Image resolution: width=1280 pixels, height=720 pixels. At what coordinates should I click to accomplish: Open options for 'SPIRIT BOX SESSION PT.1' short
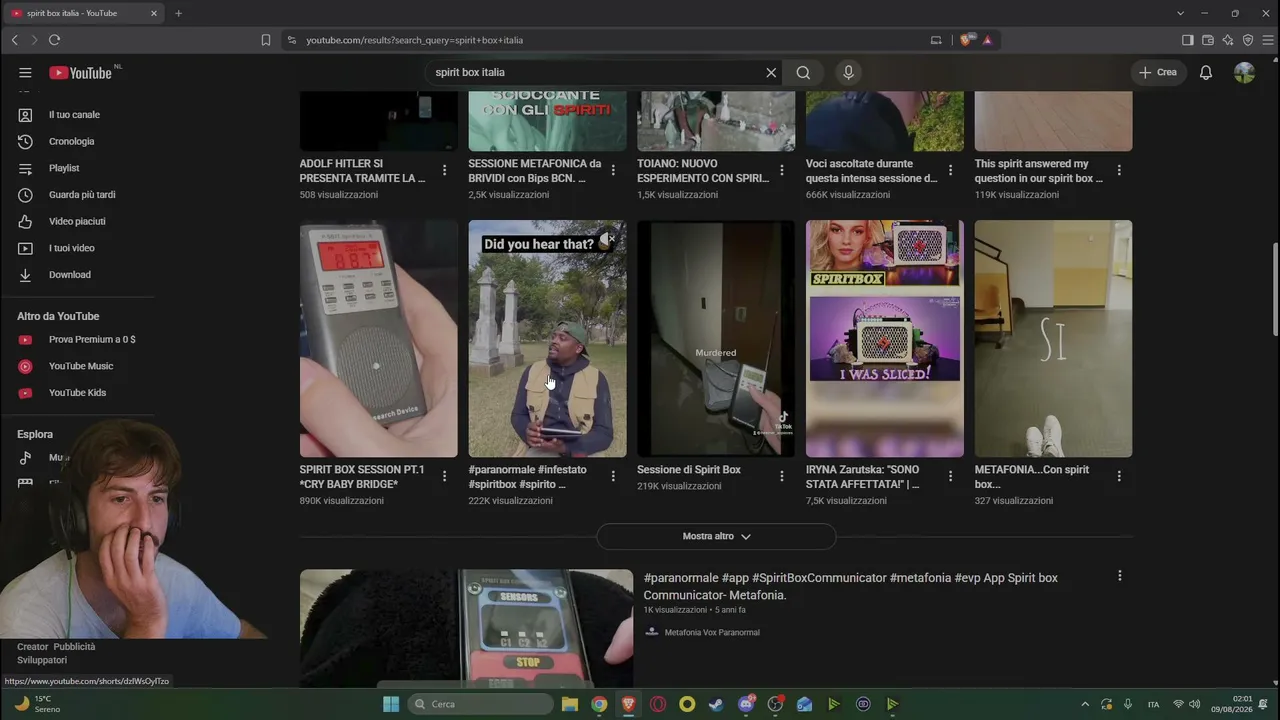pos(445,477)
